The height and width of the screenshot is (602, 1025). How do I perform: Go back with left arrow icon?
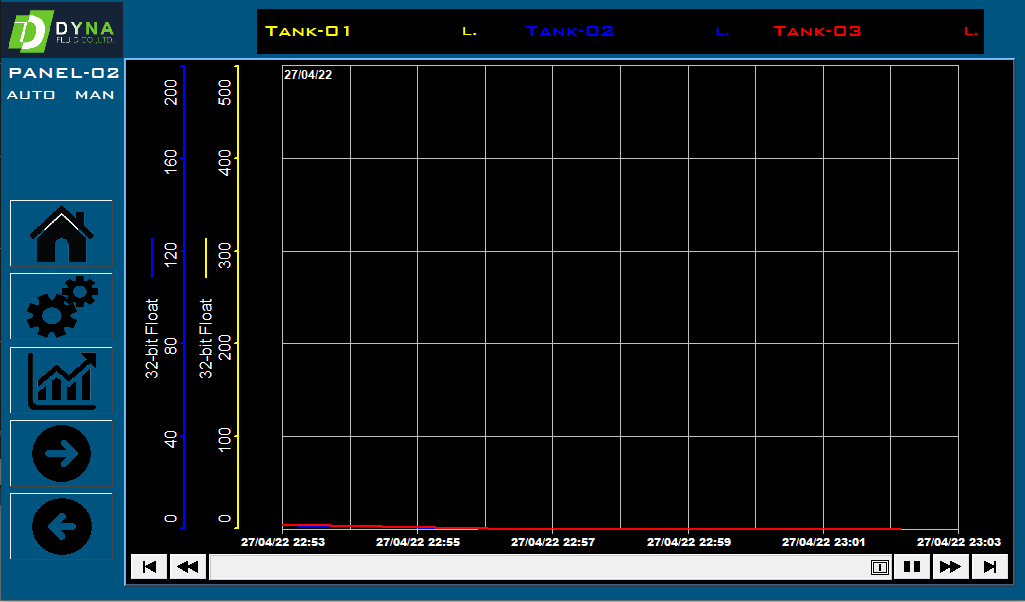pyautogui.click(x=61, y=526)
